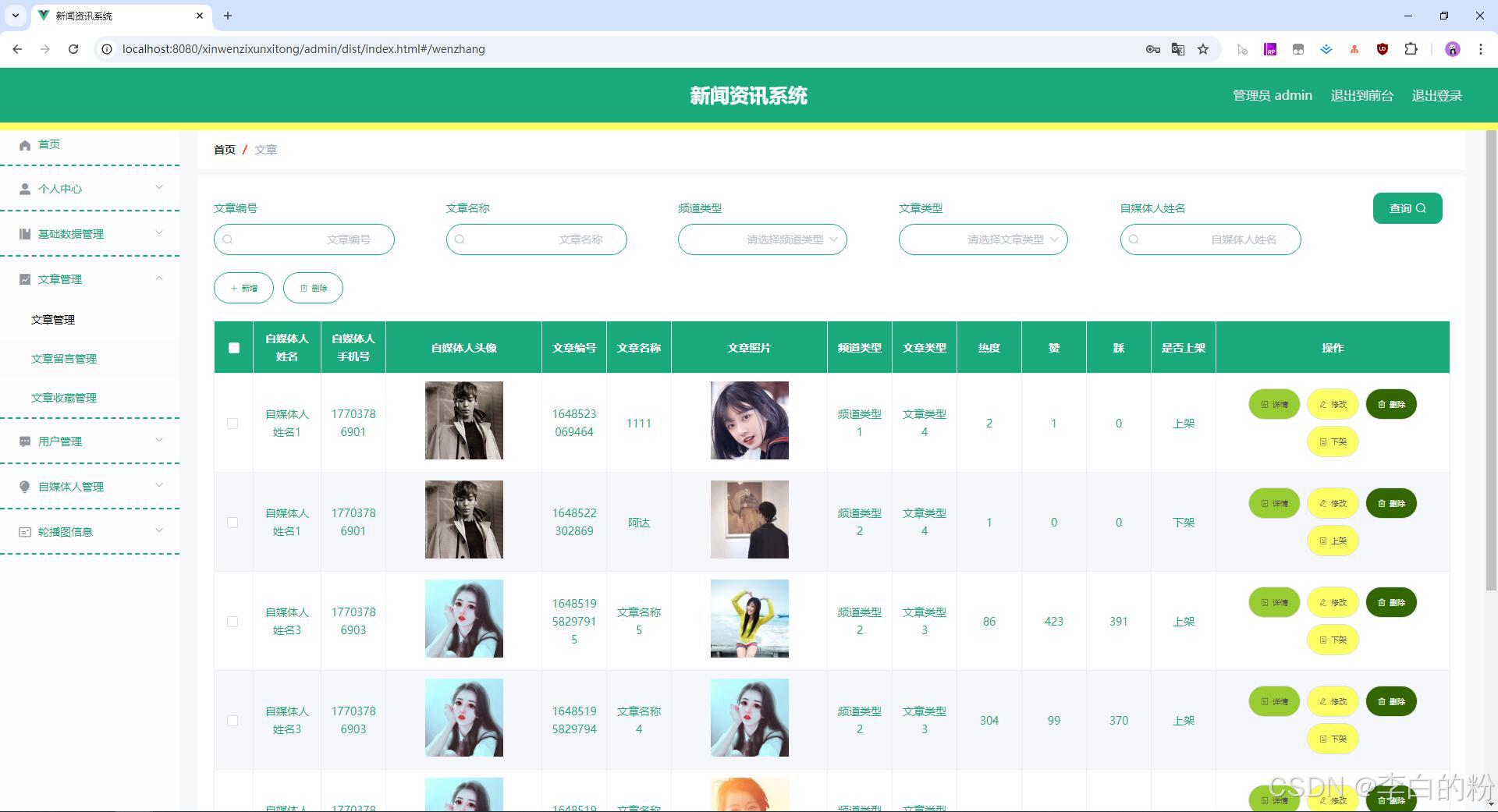Click the browser address bar URL
The image size is (1498, 812).
(304, 49)
